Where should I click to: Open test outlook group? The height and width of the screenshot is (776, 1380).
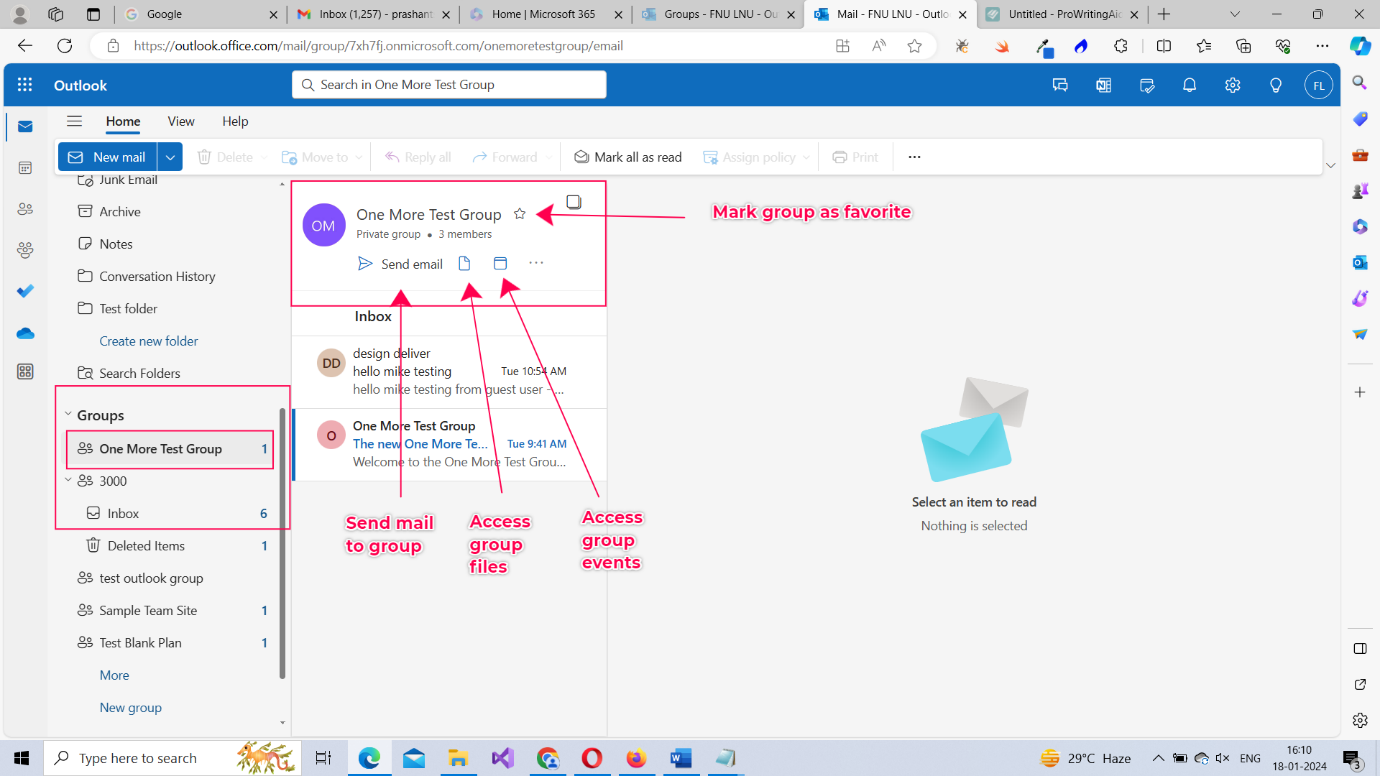pos(166,578)
